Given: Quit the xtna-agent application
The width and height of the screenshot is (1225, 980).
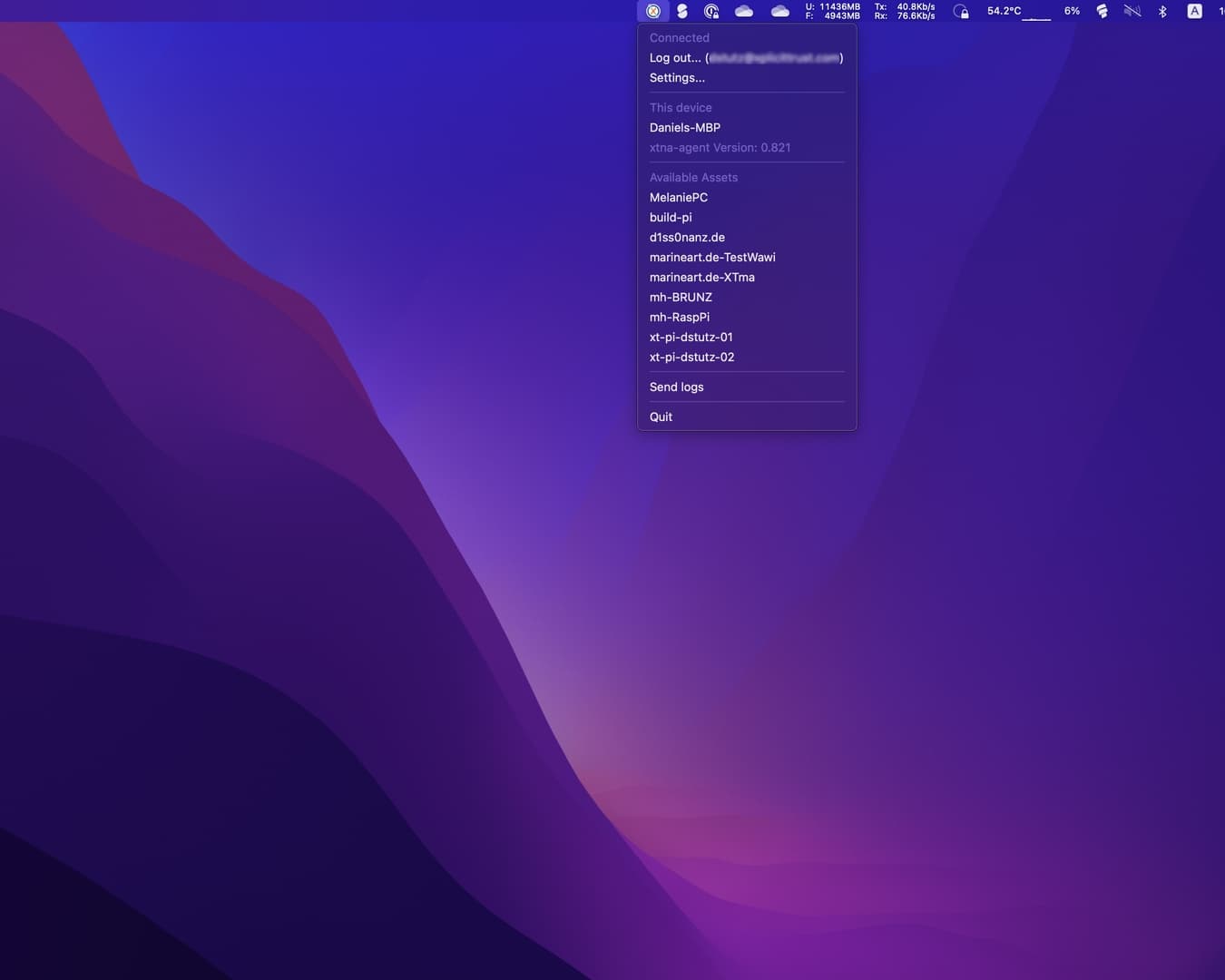Looking at the screenshot, I should 747,416.
